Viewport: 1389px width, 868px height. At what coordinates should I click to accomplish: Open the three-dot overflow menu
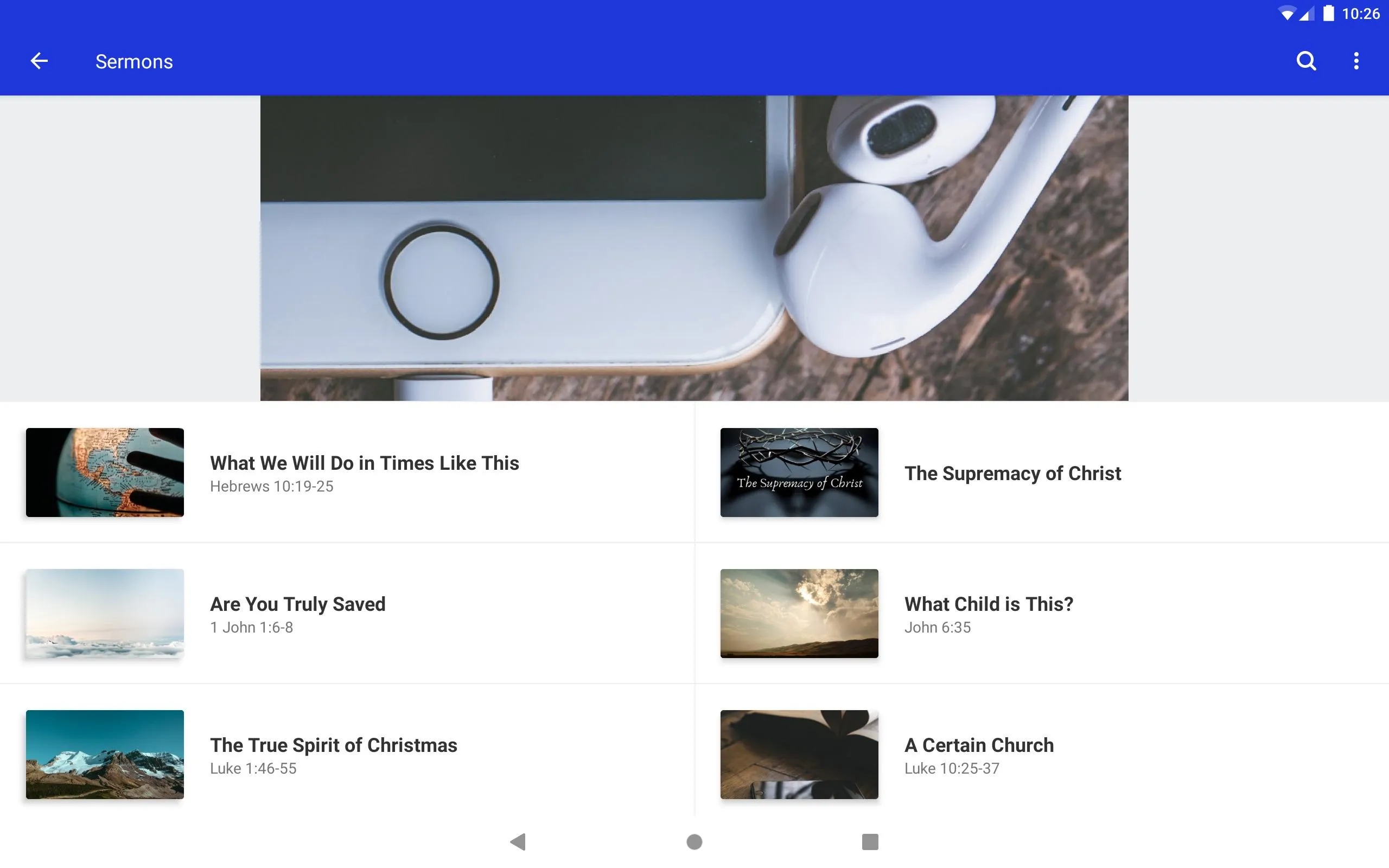(x=1356, y=61)
